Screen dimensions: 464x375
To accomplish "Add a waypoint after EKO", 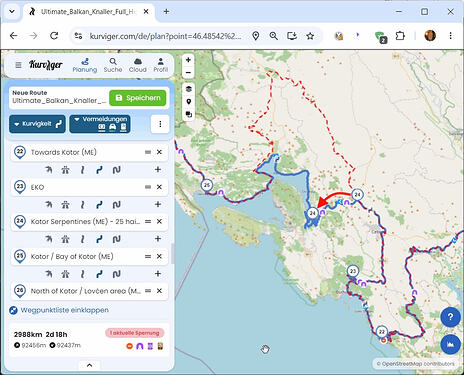I will pyautogui.click(x=158, y=204).
